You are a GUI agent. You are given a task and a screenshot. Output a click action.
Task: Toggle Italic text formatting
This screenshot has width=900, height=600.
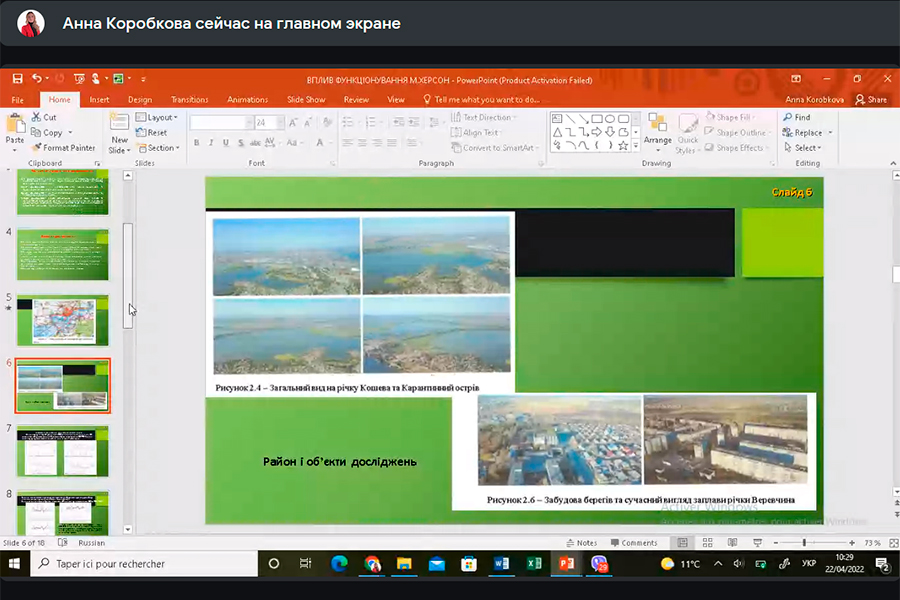click(211, 143)
